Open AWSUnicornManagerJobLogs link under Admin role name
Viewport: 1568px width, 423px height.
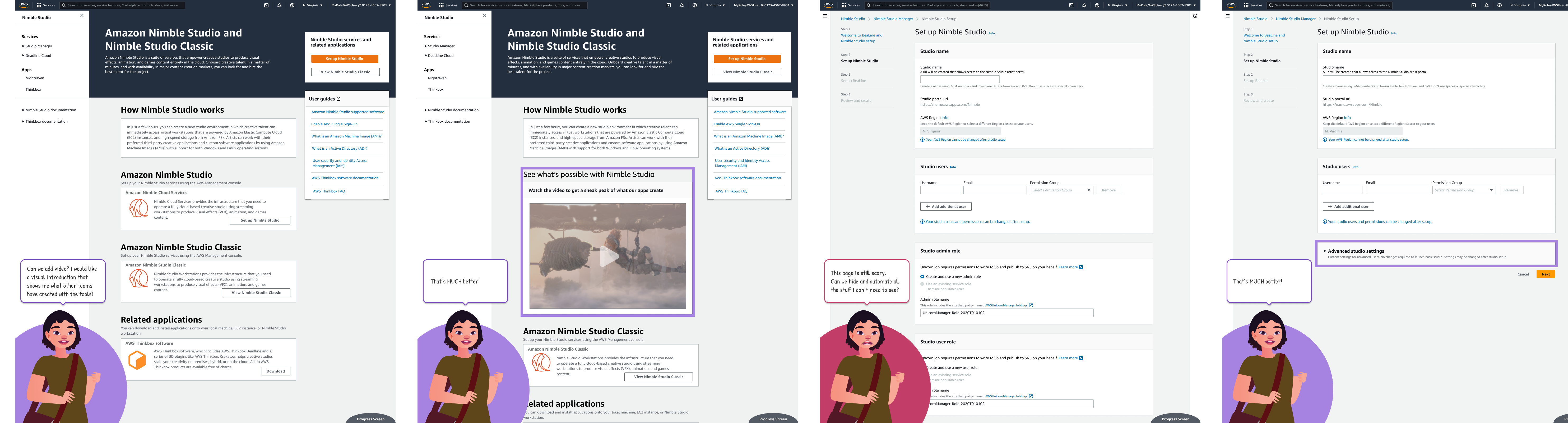click(1006, 306)
